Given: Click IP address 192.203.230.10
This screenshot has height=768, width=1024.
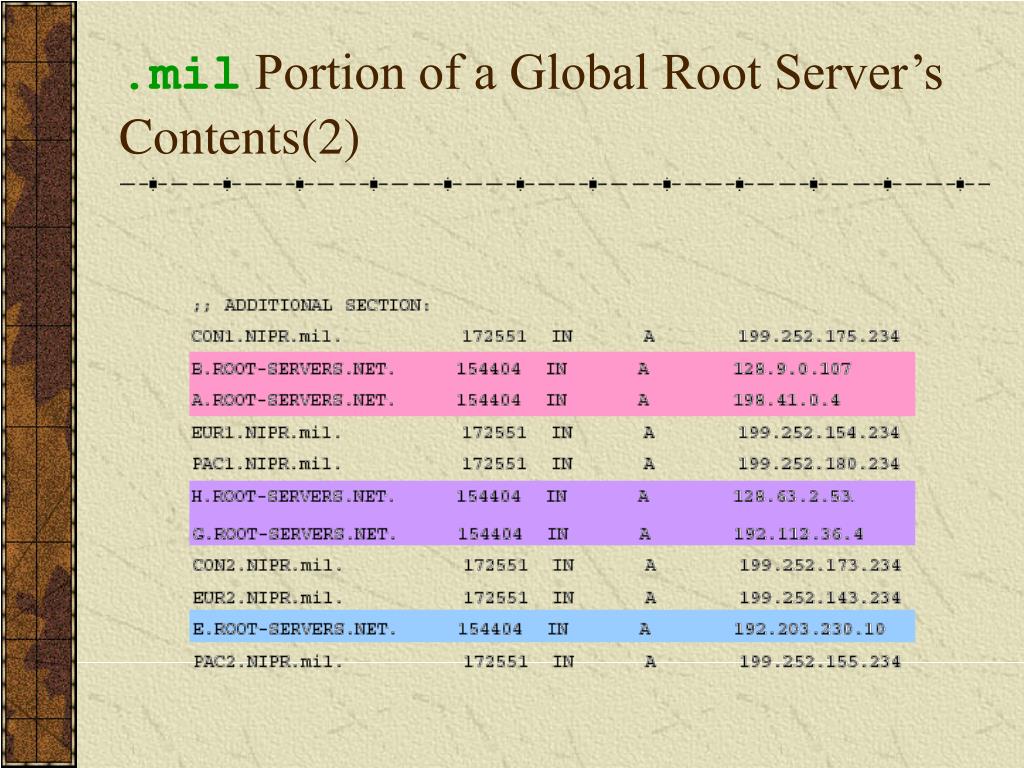Looking at the screenshot, I should tap(809, 630).
